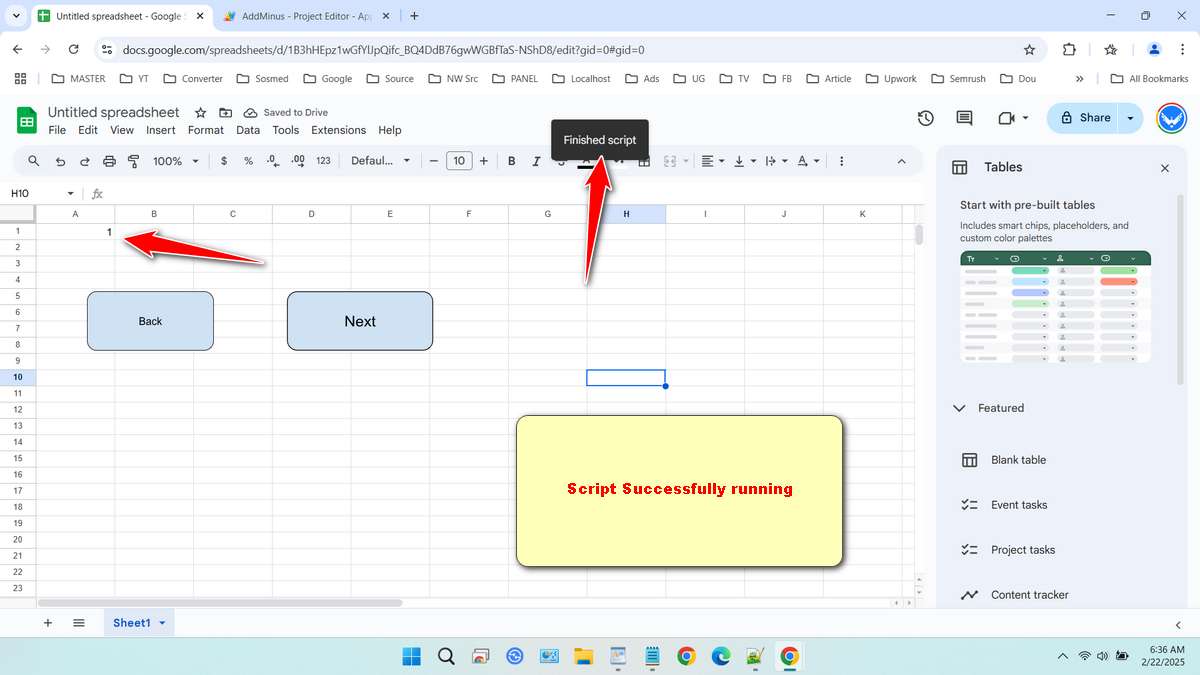Open version history
Screen dimensions: 1200x675
[925, 118]
